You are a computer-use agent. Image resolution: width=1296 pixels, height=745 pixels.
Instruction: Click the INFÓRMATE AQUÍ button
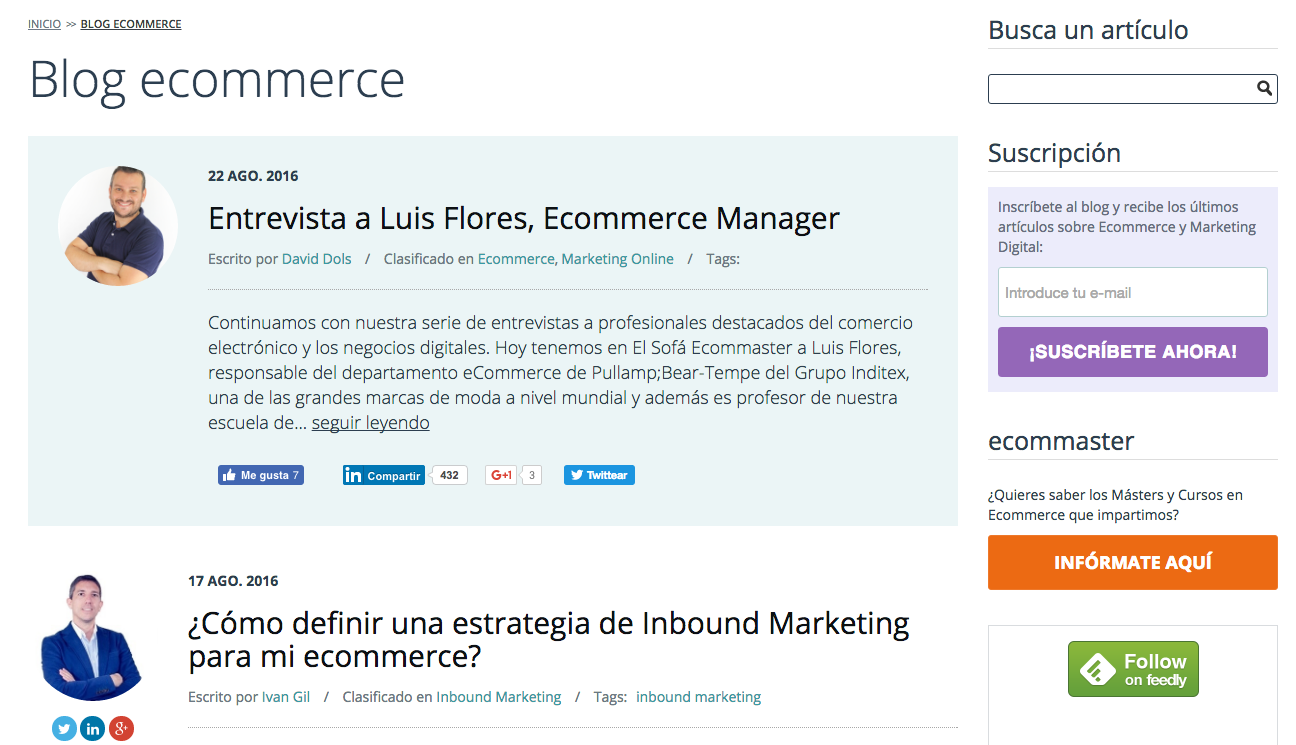tap(1132, 562)
